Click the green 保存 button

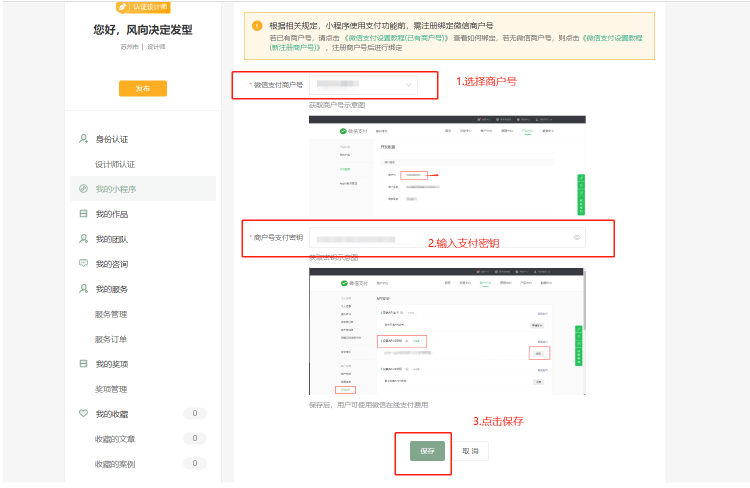pos(427,451)
